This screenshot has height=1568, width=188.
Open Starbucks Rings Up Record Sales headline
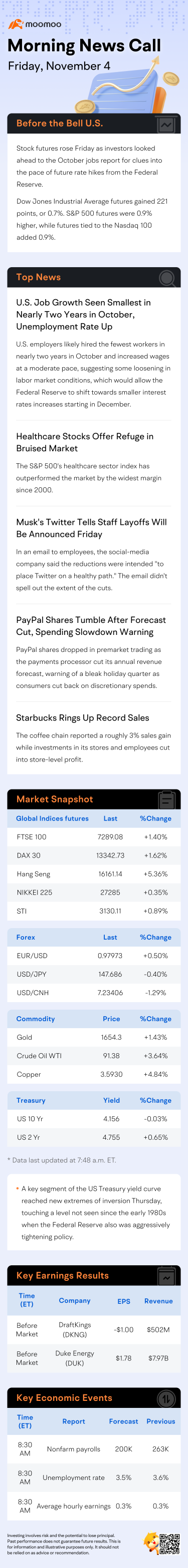(82, 718)
